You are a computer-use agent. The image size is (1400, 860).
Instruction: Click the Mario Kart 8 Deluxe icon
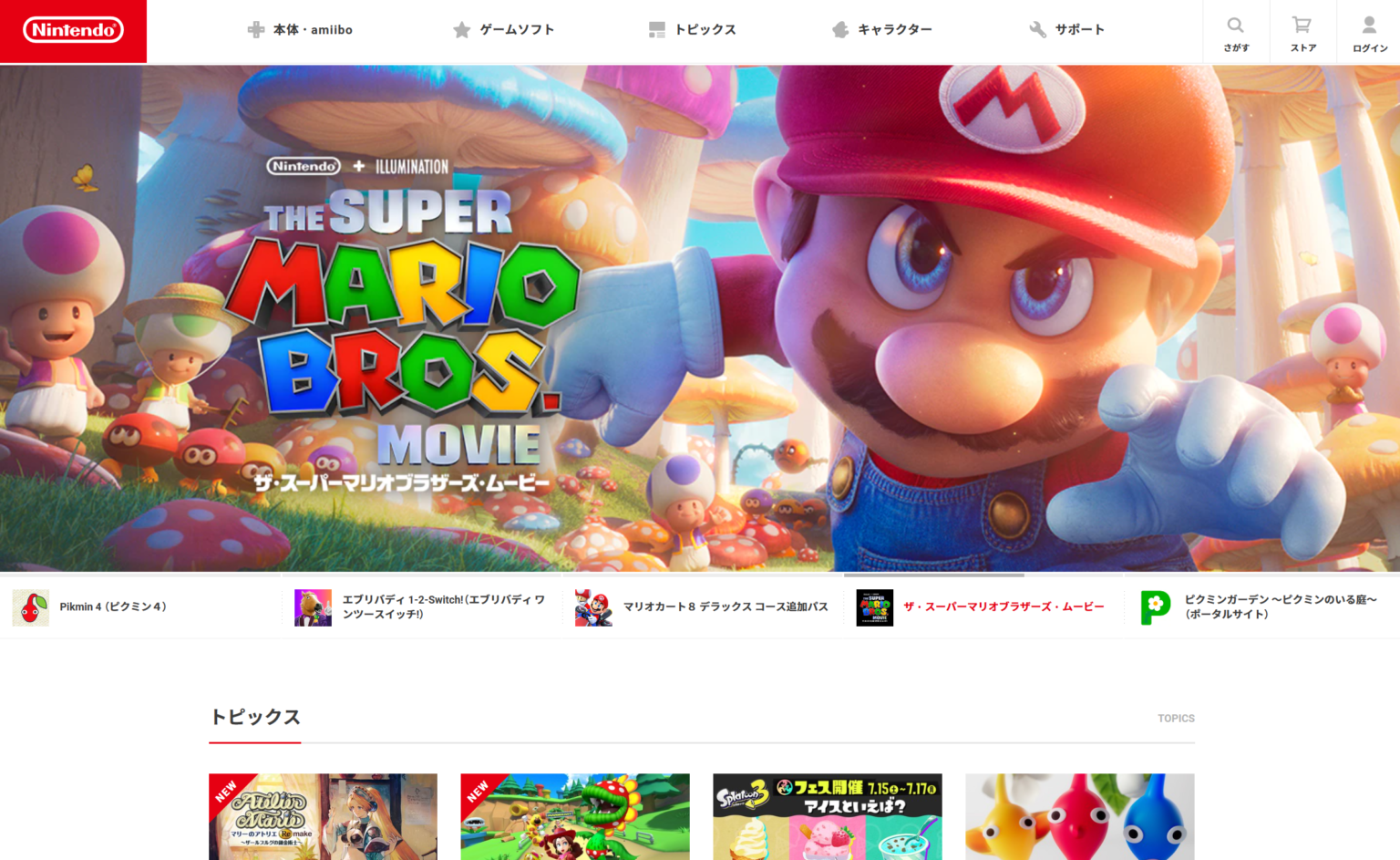coord(593,607)
